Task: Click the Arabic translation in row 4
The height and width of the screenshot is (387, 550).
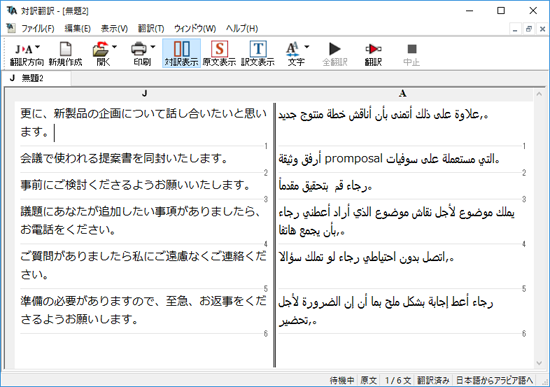Action: tap(397, 221)
